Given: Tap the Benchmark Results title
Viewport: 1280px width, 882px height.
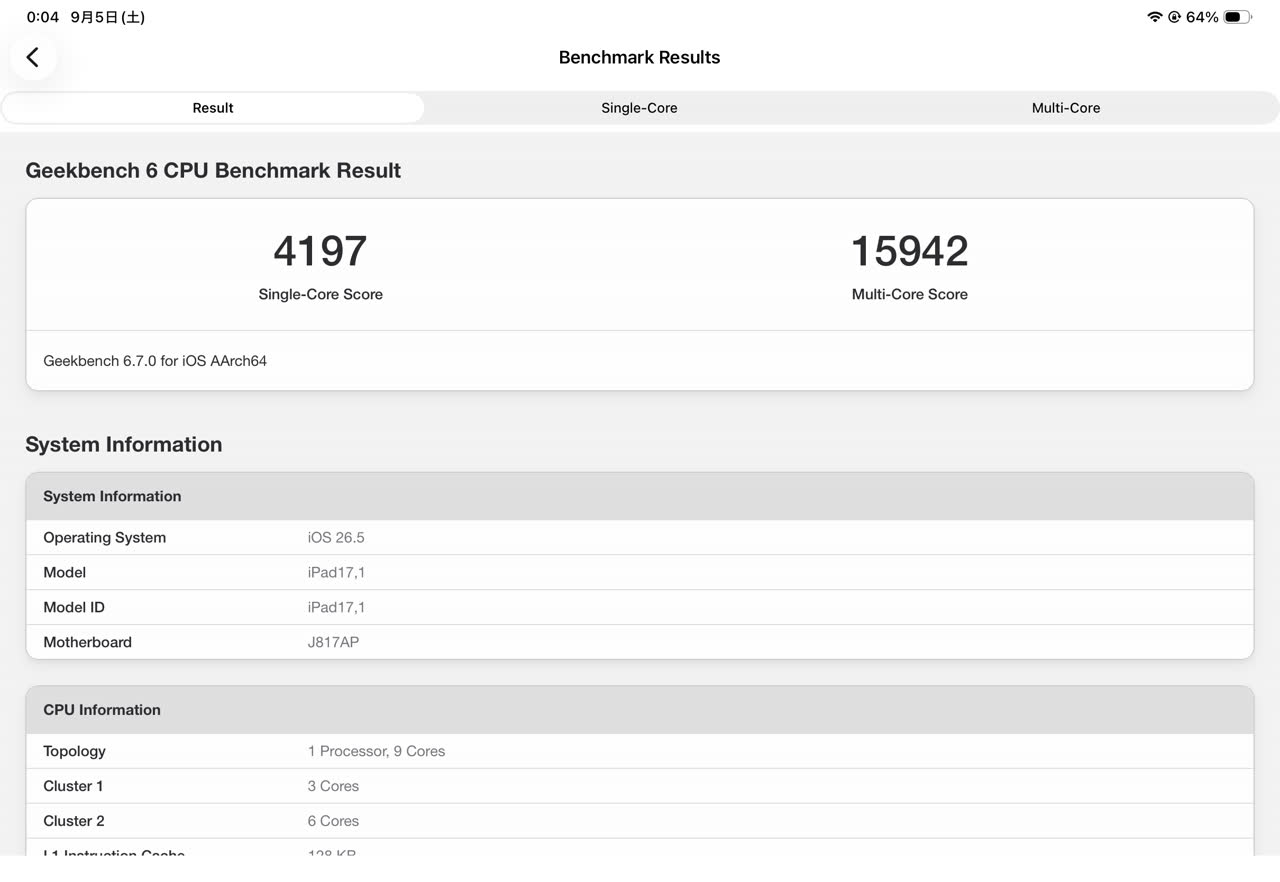Looking at the screenshot, I should click(640, 57).
